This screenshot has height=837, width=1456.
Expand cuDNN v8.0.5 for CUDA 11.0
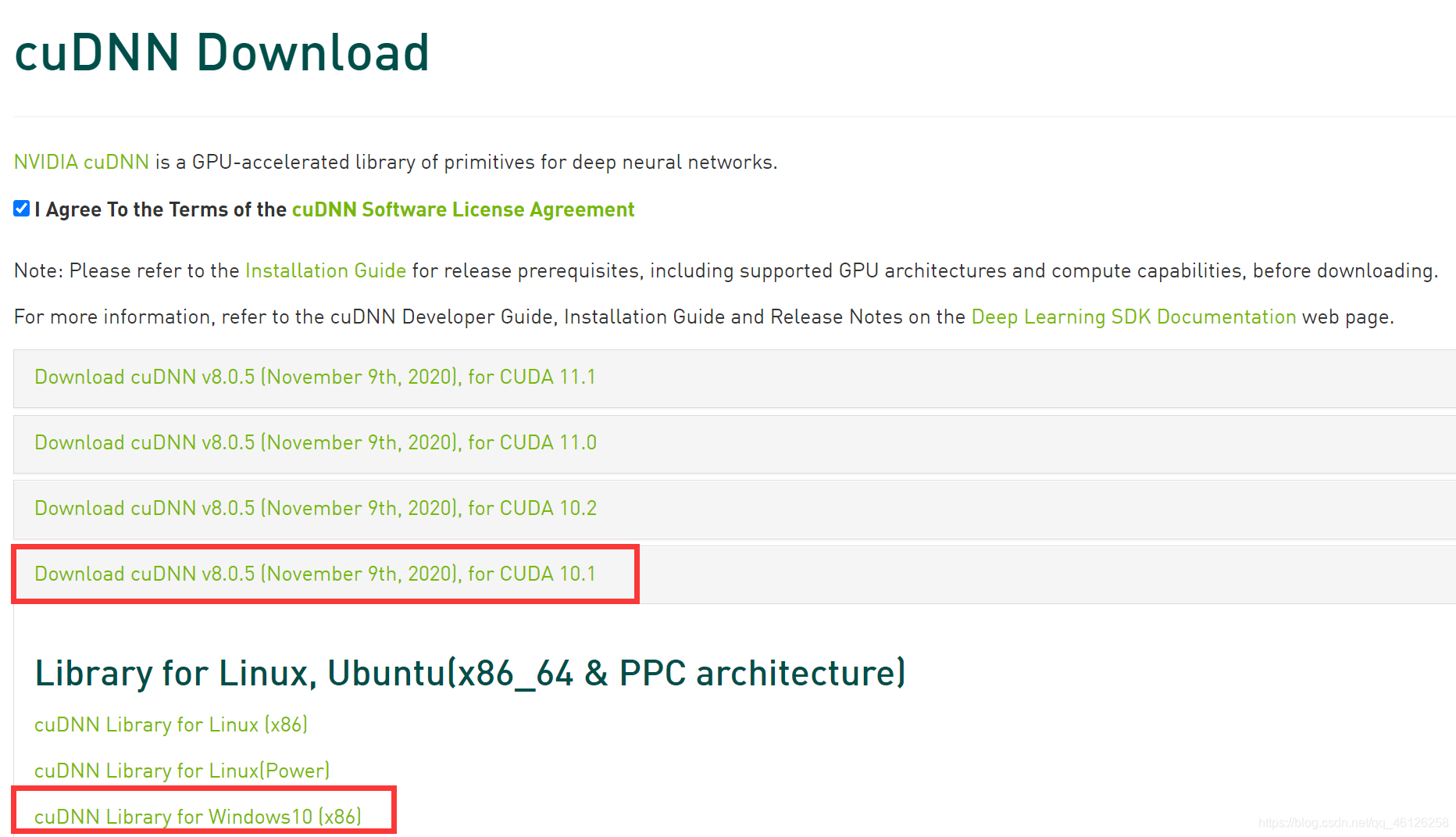click(x=316, y=442)
